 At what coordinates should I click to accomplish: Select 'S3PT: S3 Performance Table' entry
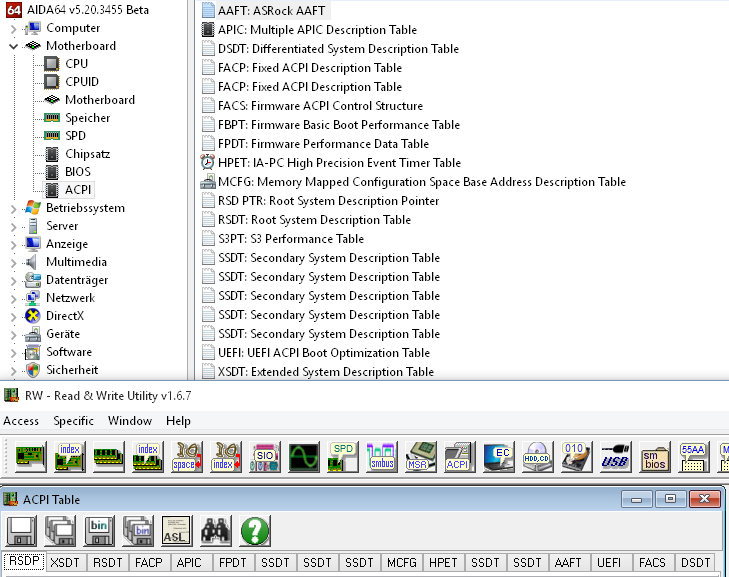(291, 239)
